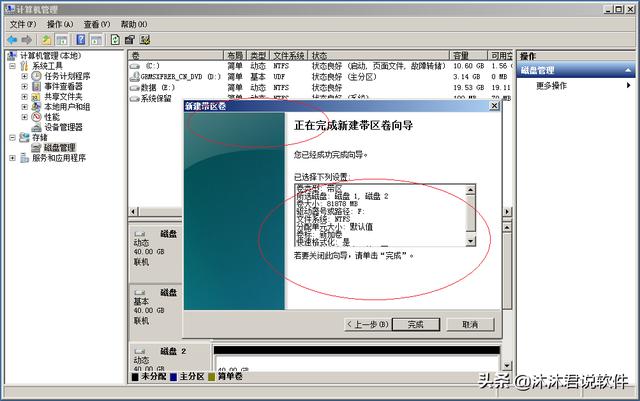This screenshot has height=401, width=640.
Task: Select 服务和应用程序 node
Action: [59, 158]
